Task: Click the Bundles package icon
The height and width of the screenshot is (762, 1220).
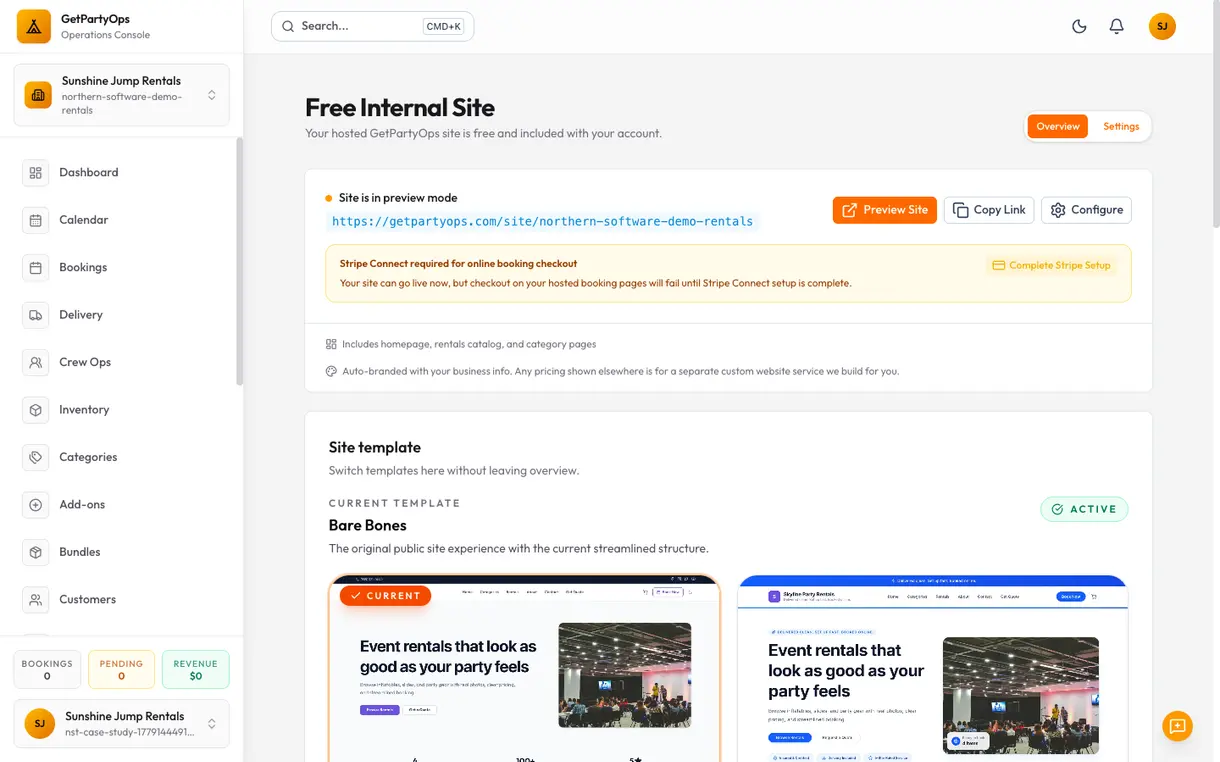Action: click(36, 553)
